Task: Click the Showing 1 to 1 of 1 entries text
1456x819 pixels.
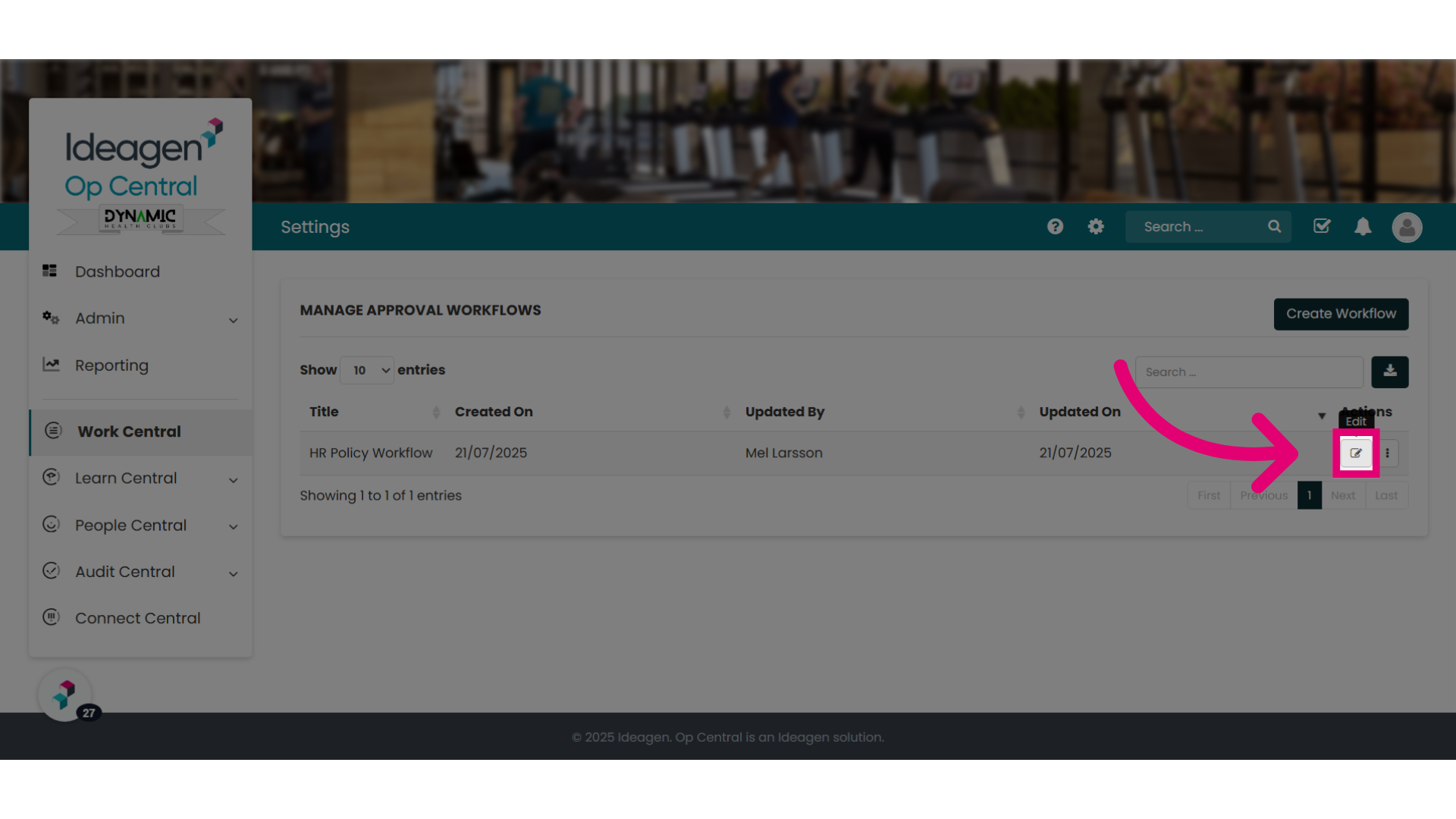Action: click(381, 495)
